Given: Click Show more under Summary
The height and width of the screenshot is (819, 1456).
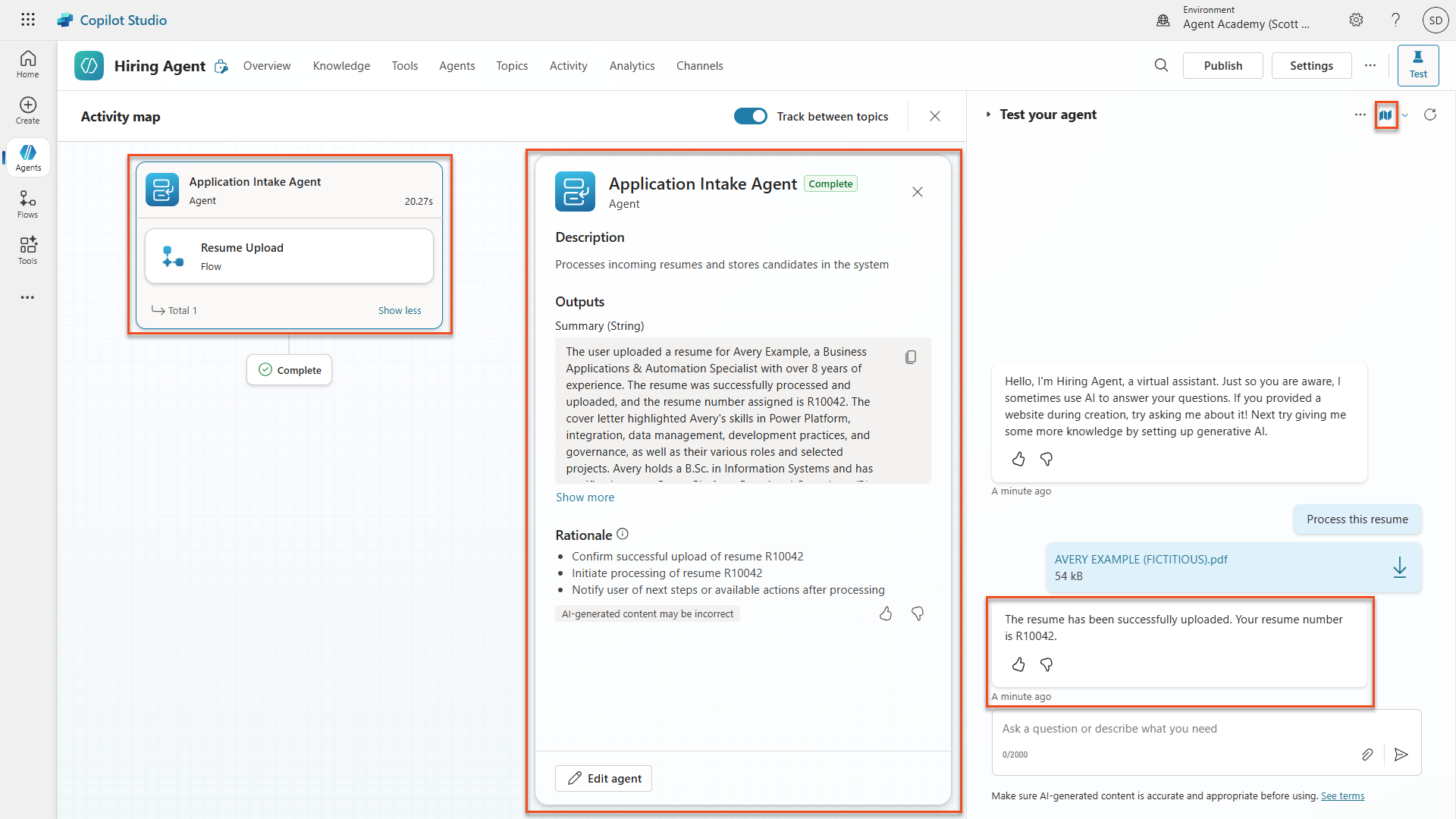Looking at the screenshot, I should pos(585,497).
